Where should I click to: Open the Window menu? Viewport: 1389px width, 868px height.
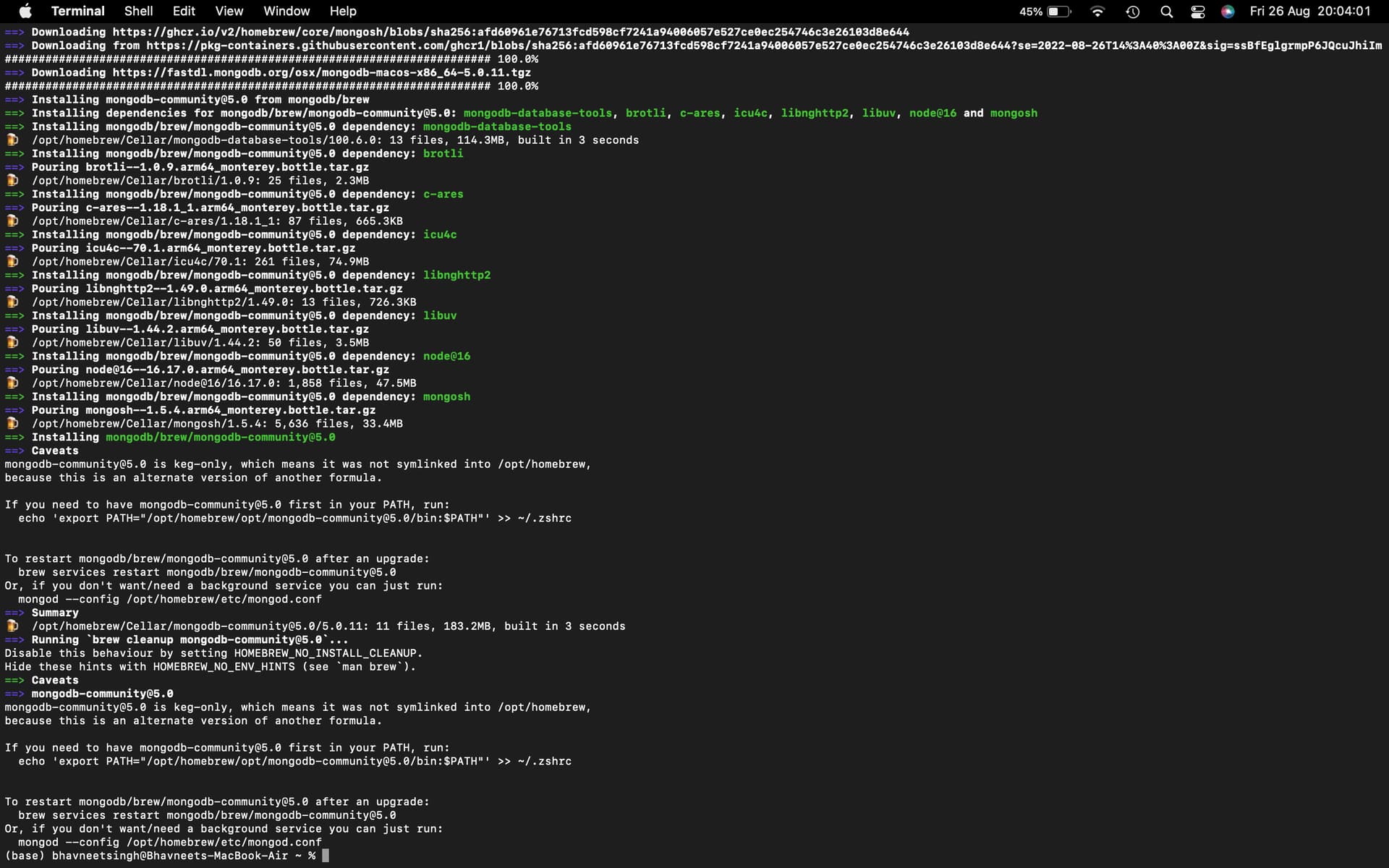pyautogui.click(x=286, y=11)
